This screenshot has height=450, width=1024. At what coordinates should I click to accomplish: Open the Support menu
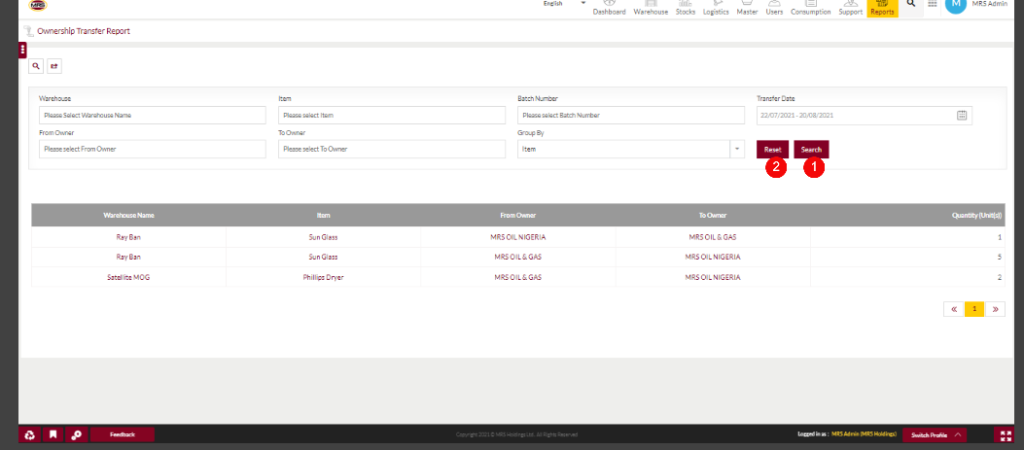point(850,8)
